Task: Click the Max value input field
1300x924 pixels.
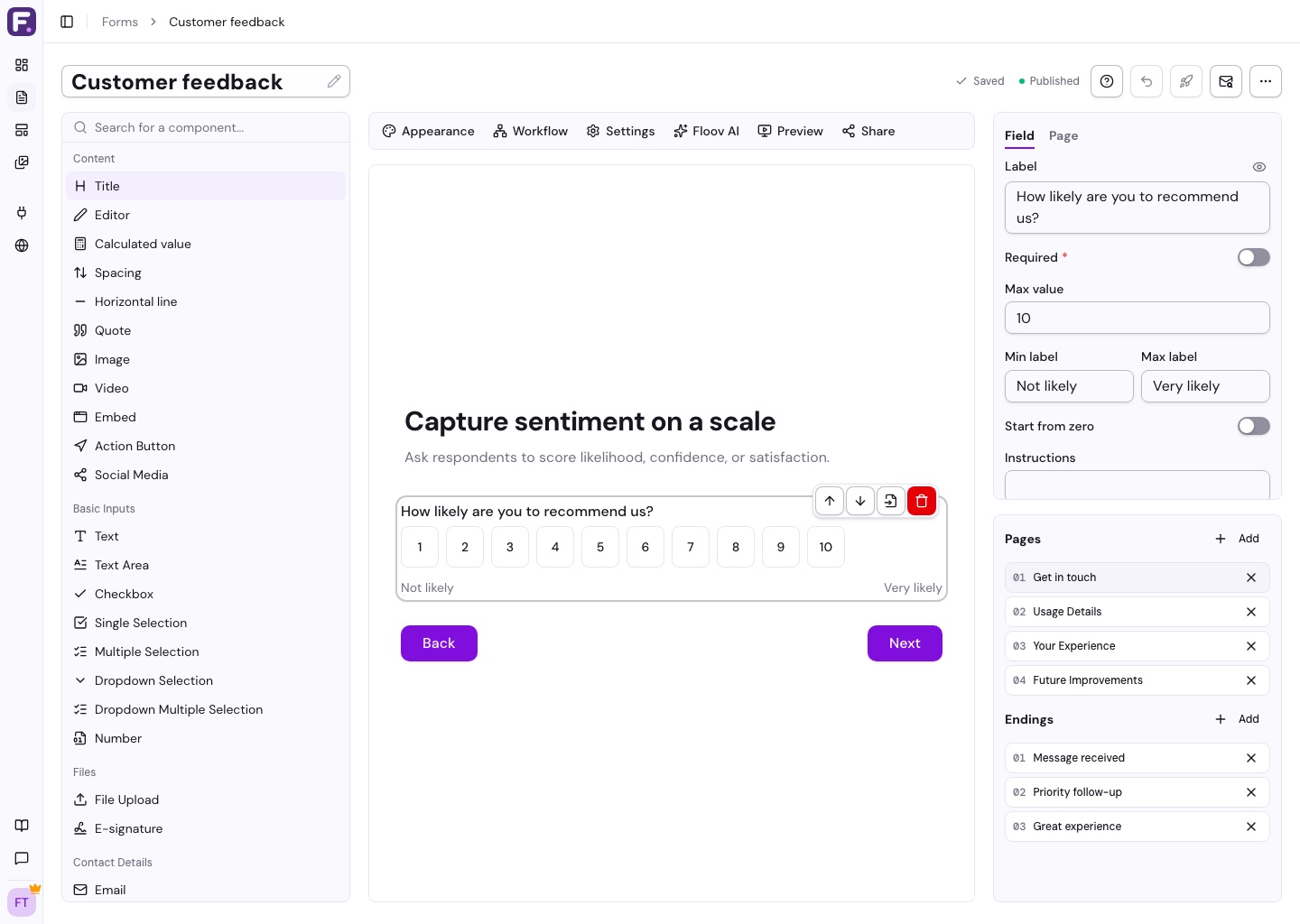Action: (x=1137, y=318)
